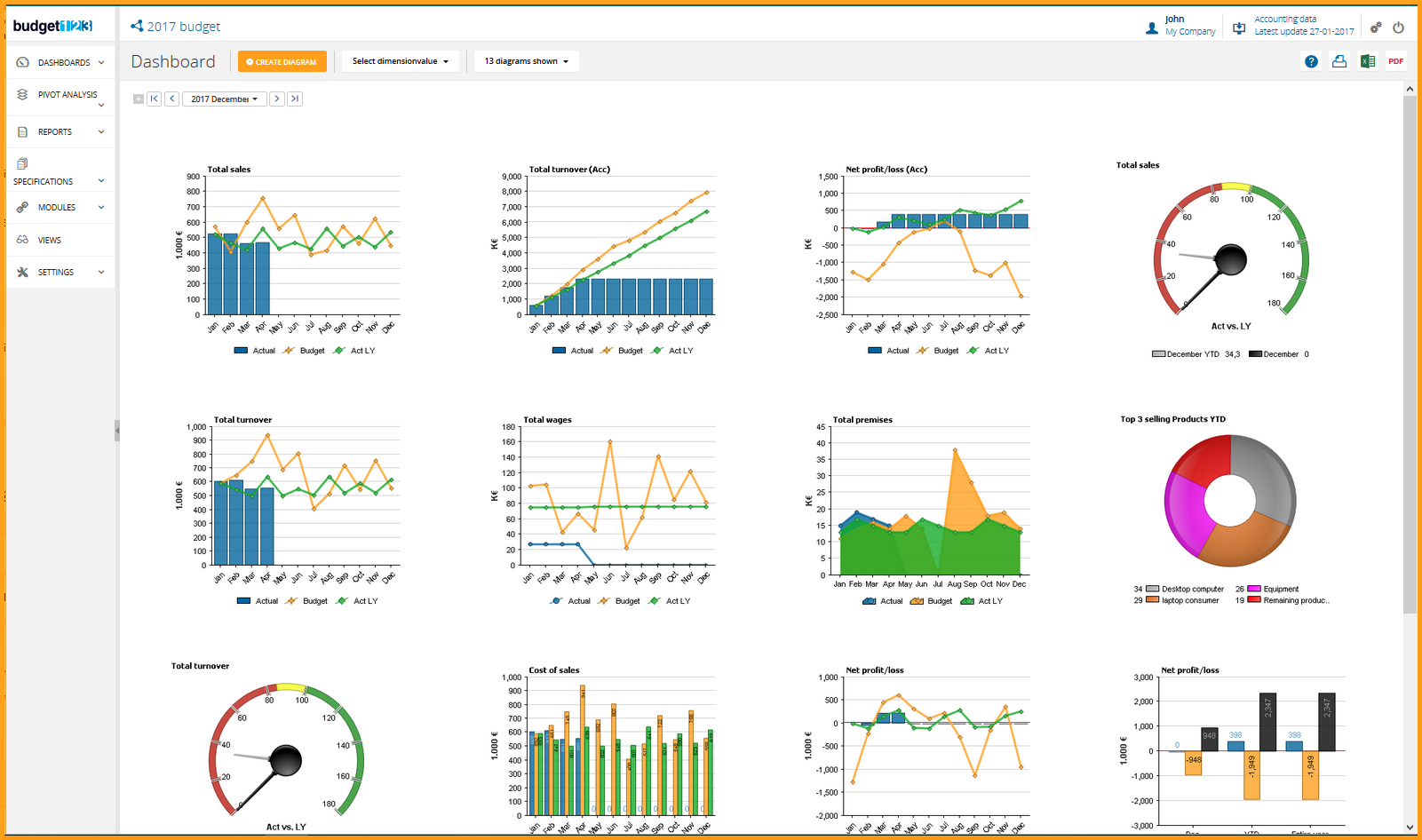Click the blue help question mark icon
Viewport: 1422px width, 840px height.
(x=1311, y=61)
